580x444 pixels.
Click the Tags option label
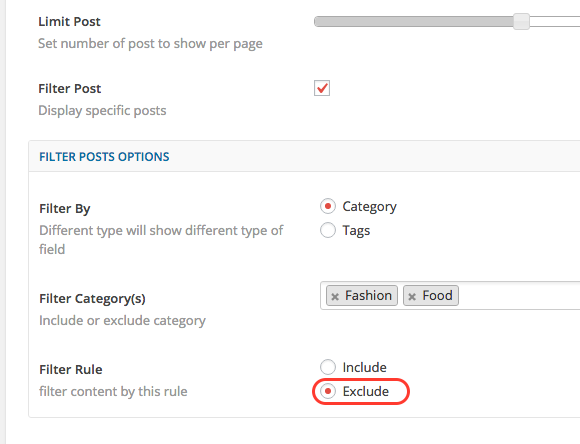(x=356, y=231)
